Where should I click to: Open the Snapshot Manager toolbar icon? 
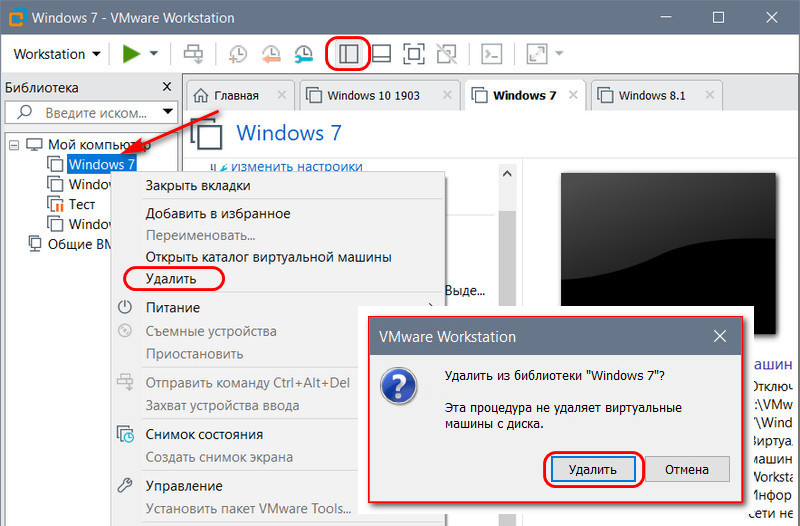click(x=304, y=53)
